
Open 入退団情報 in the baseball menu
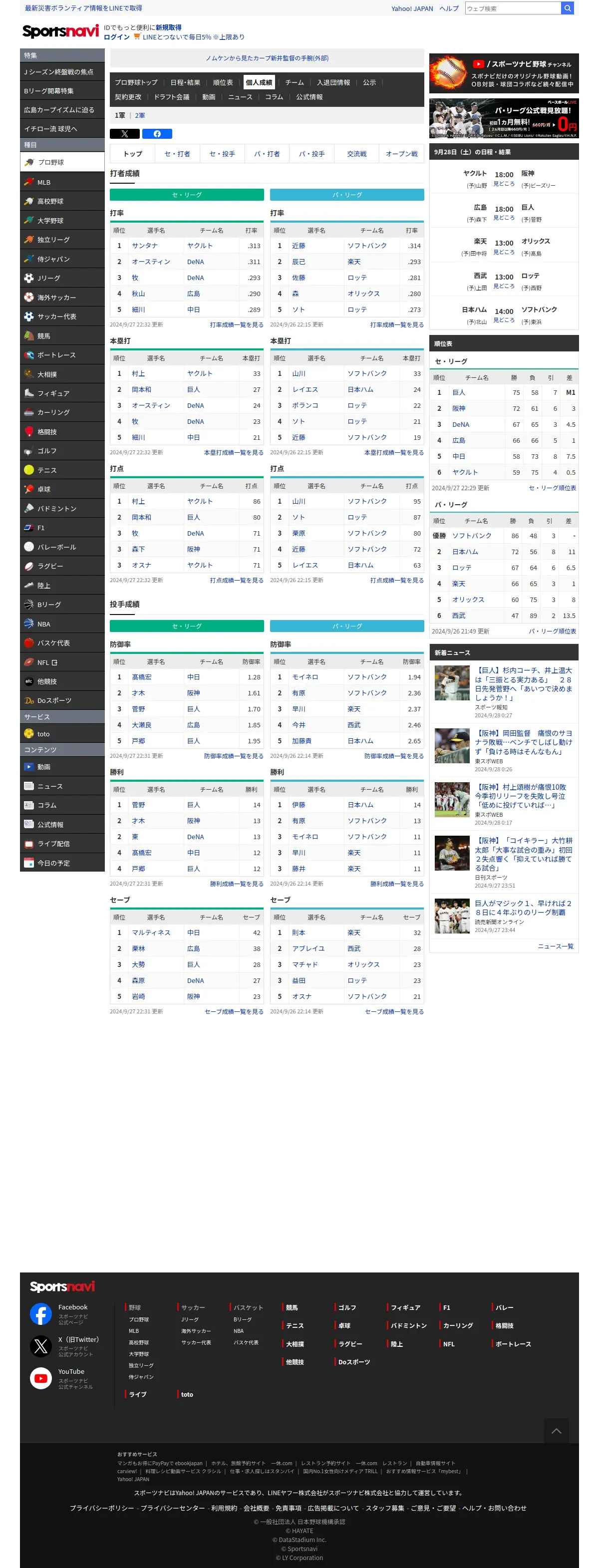click(x=333, y=83)
